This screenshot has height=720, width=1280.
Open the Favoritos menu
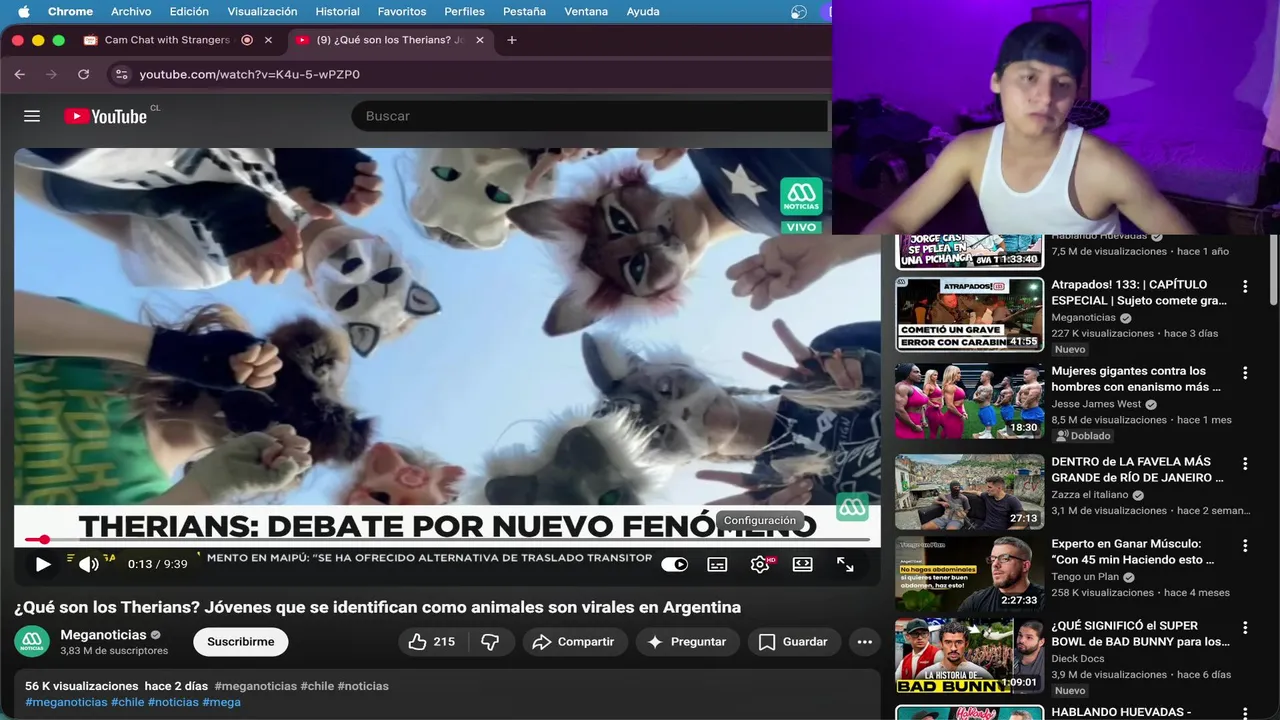pyautogui.click(x=402, y=11)
